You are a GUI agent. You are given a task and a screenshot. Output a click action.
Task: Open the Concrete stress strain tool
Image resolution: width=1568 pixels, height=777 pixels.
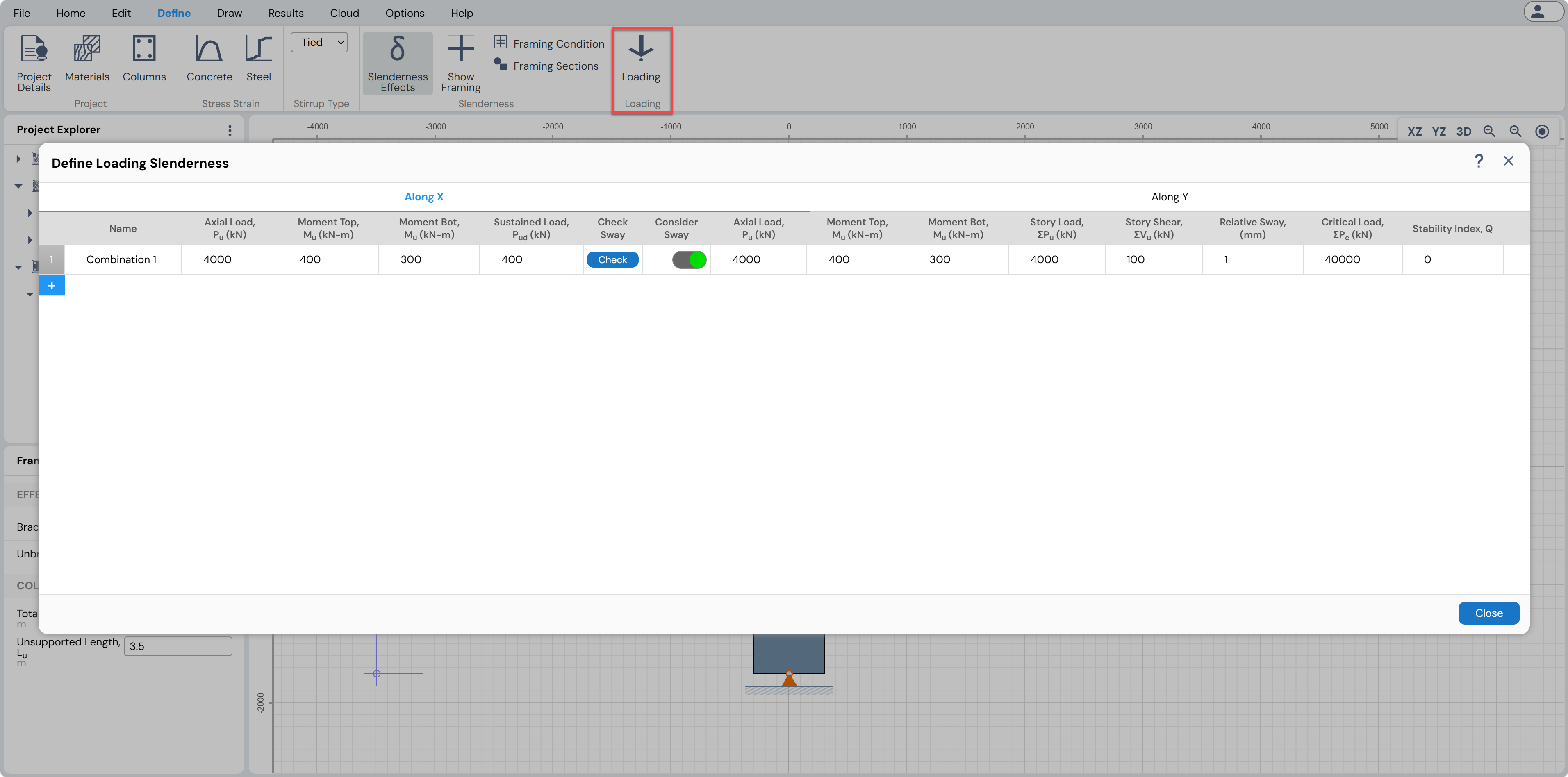pyautogui.click(x=209, y=59)
